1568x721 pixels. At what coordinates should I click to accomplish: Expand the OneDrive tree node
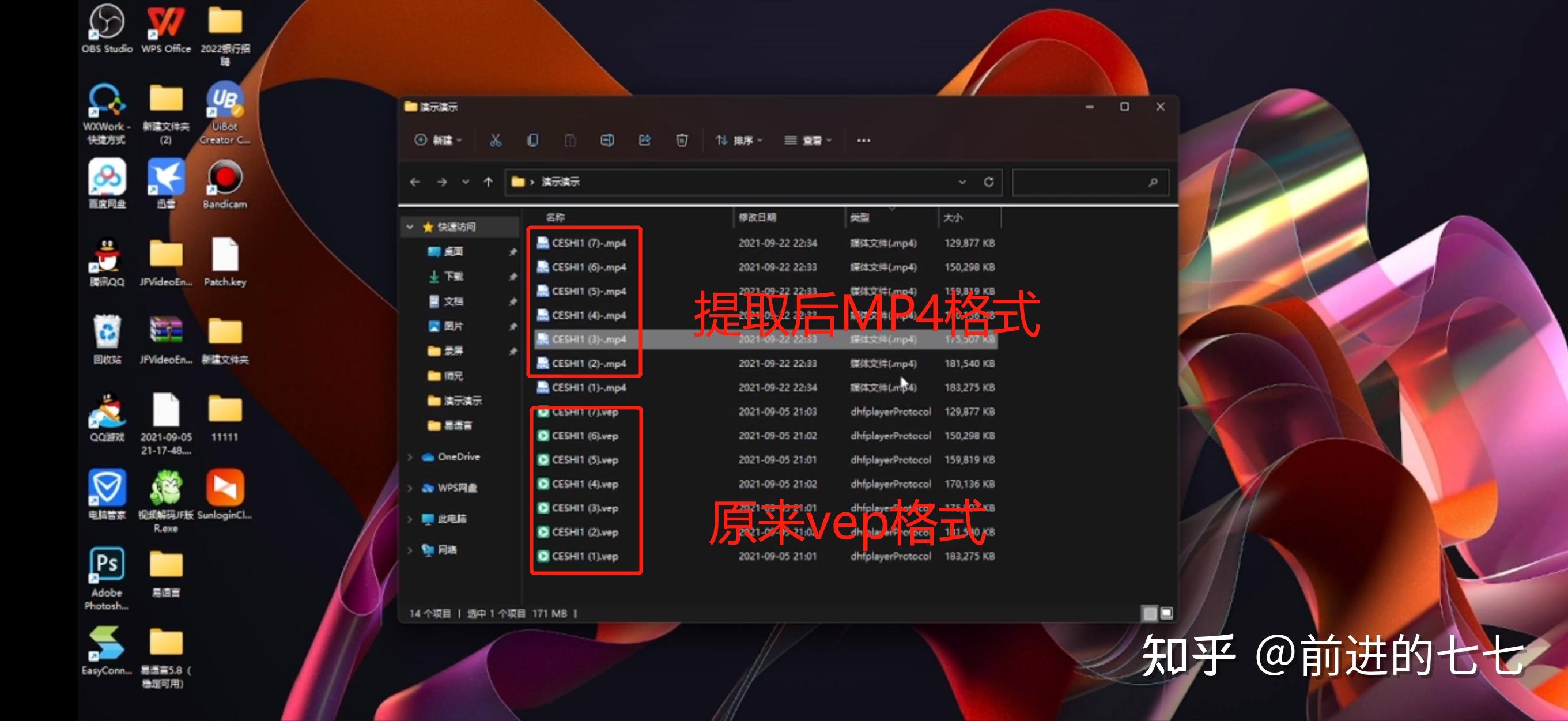410,456
